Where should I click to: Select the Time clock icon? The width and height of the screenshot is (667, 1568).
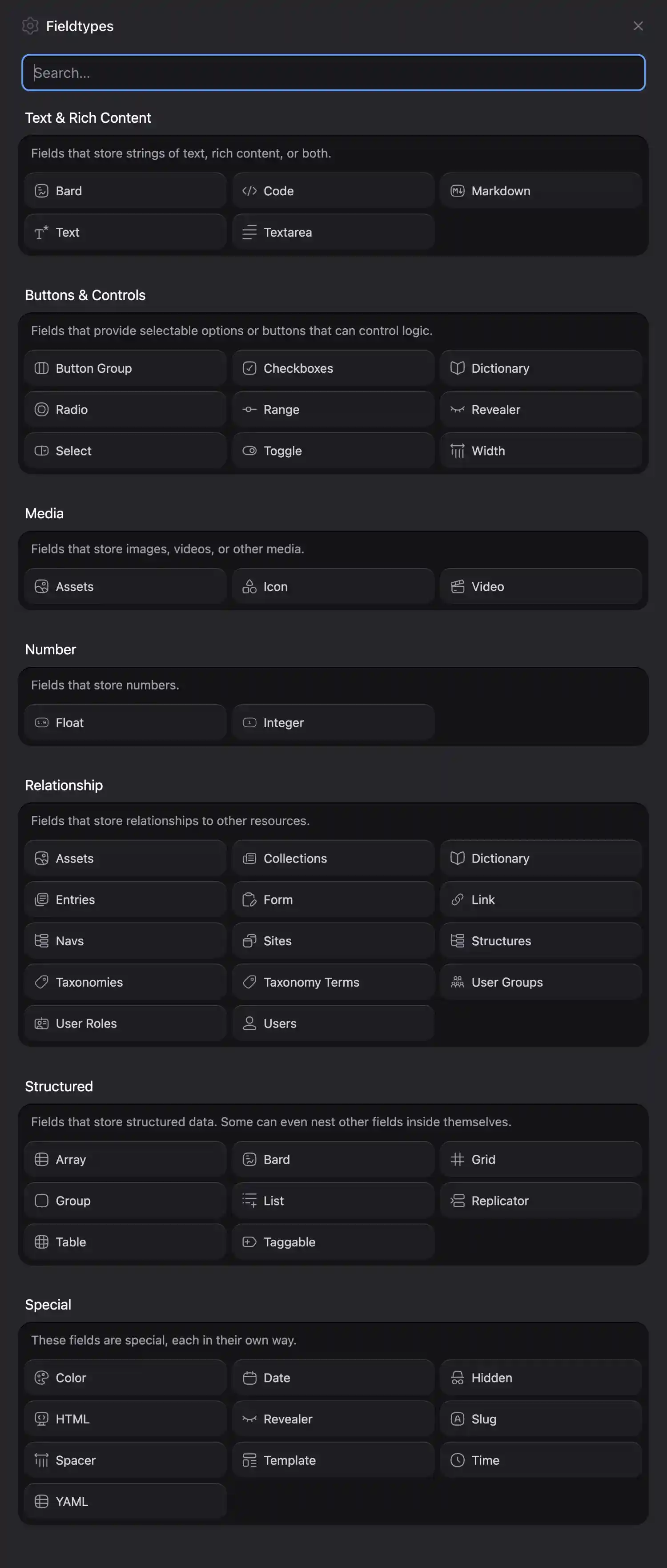coord(458,1461)
